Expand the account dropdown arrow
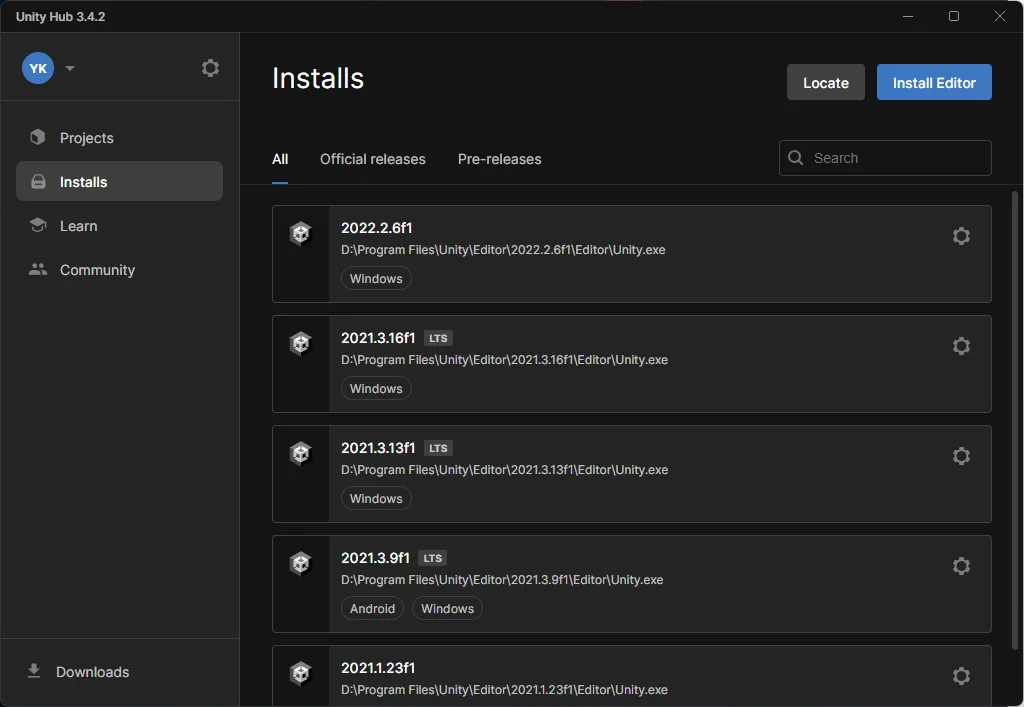Screen dimensions: 1024x707 (x=70, y=69)
